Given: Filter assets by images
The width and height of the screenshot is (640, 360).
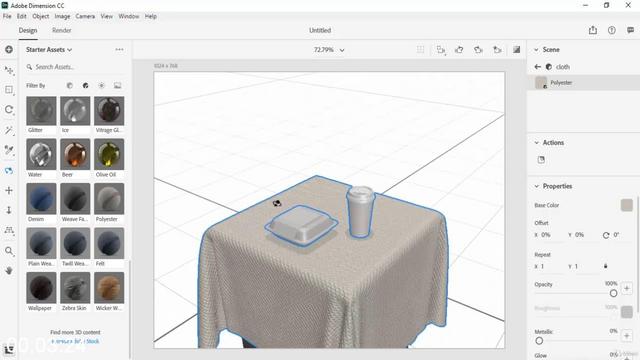Looking at the screenshot, I should [x=118, y=85].
